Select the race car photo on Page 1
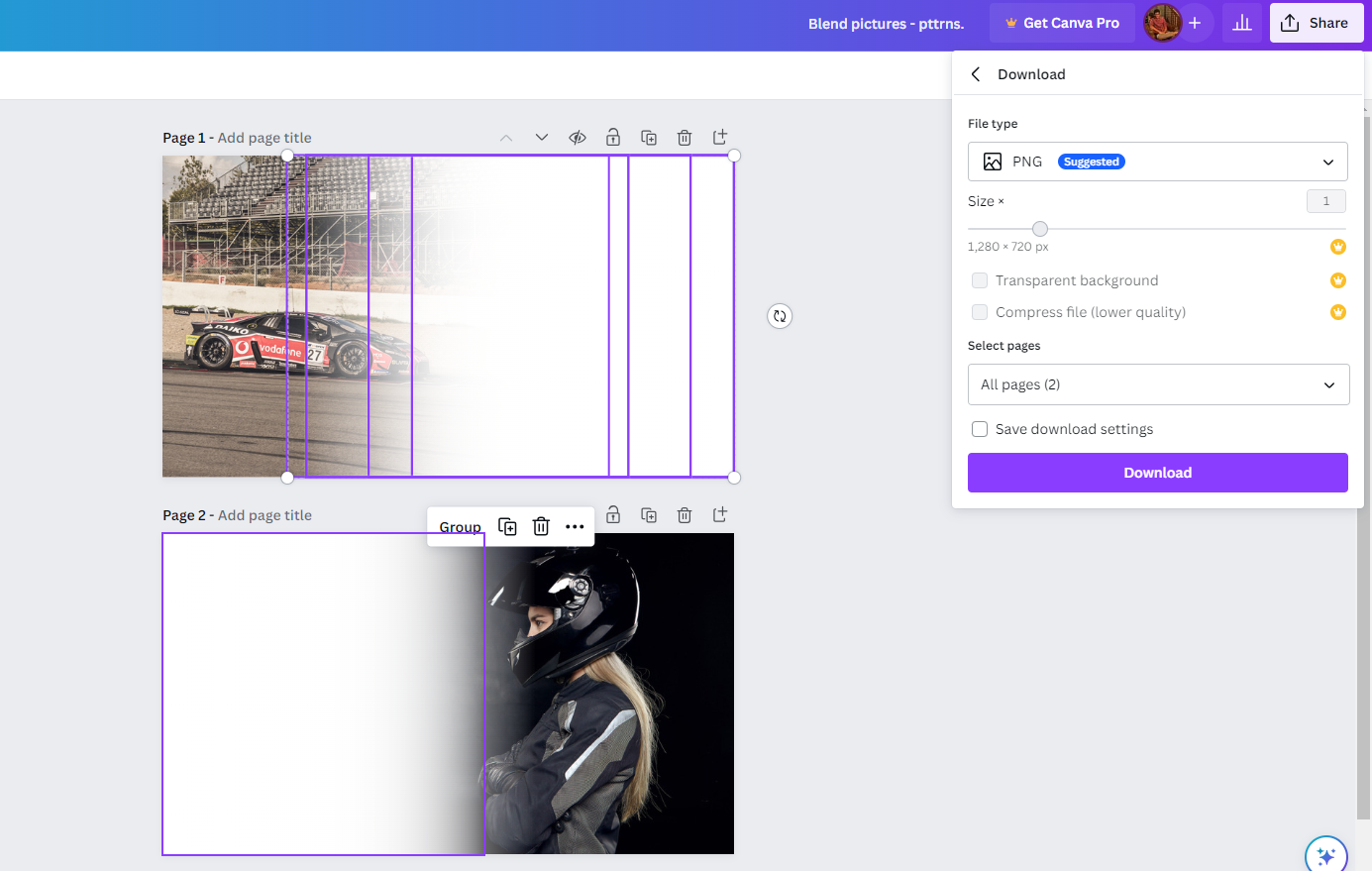The width and height of the screenshot is (1372, 871). tap(224, 316)
